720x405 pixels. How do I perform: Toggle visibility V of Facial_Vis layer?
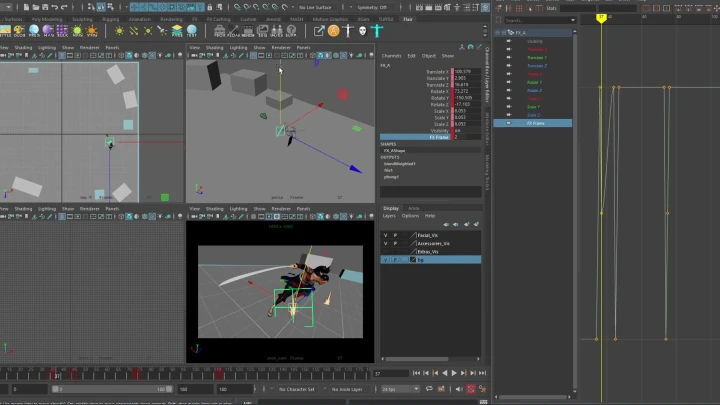(385, 235)
